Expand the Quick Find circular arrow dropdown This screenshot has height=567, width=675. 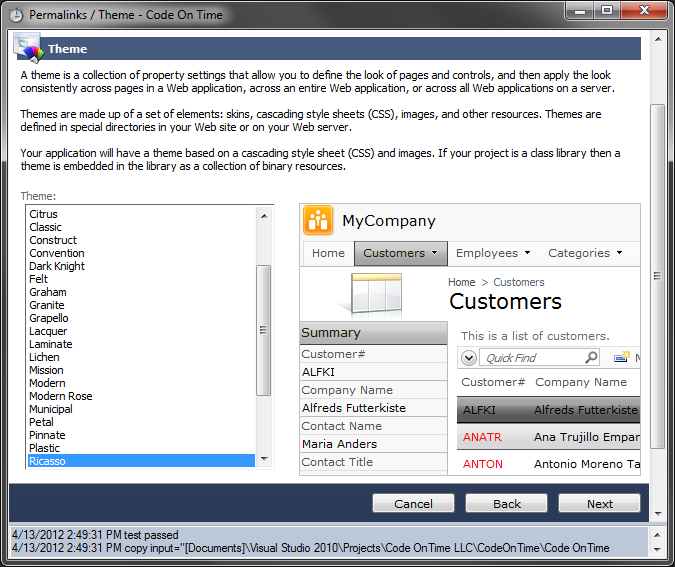tap(469, 358)
